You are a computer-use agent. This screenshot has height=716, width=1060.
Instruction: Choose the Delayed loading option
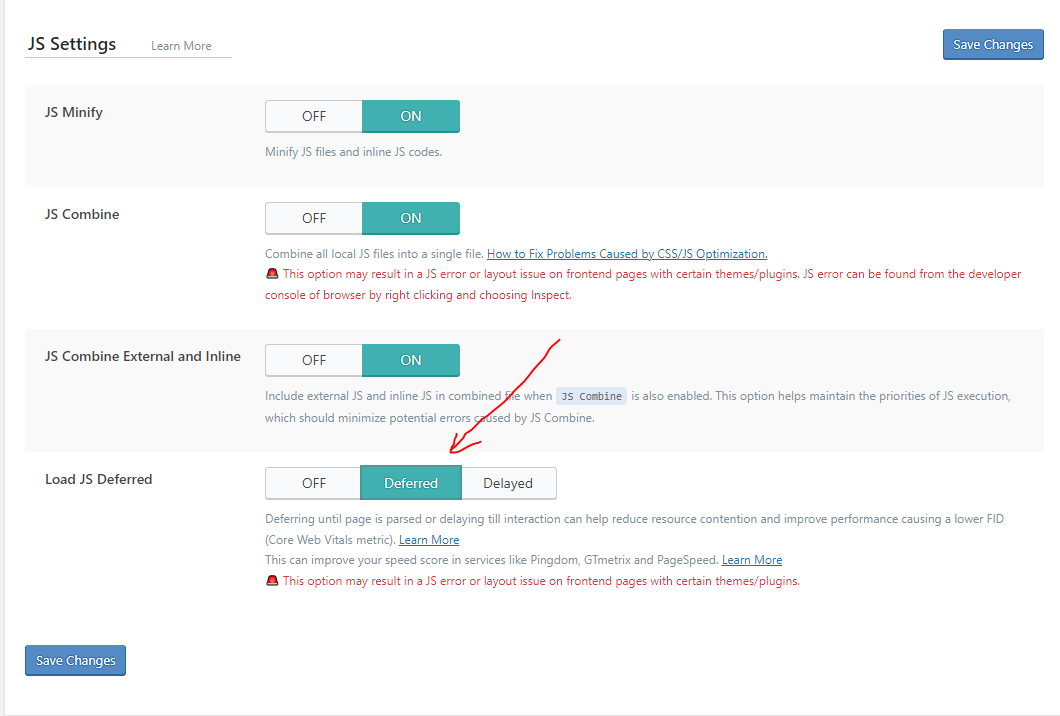point(508,483)
